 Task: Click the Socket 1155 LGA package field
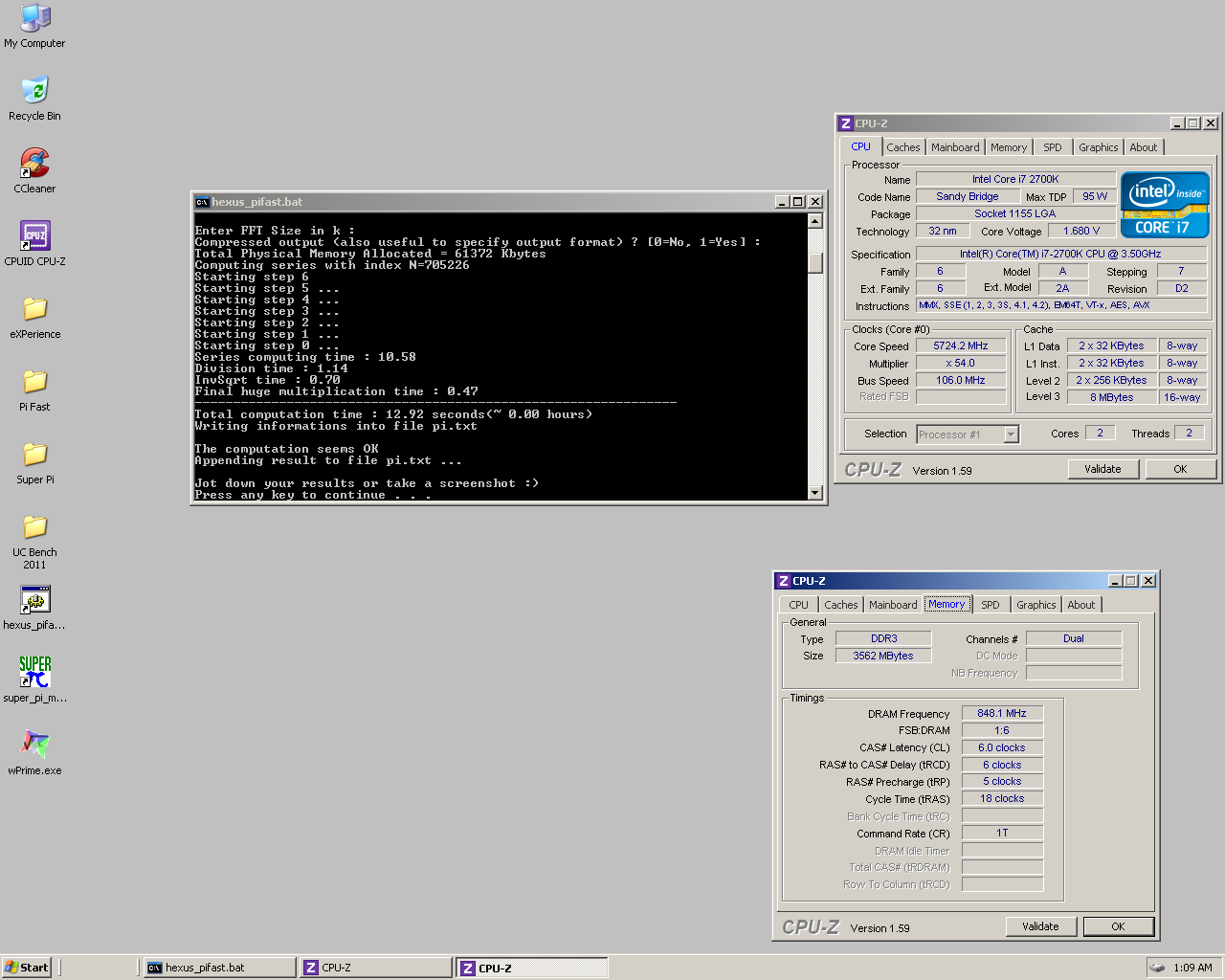pos(1015,213)
